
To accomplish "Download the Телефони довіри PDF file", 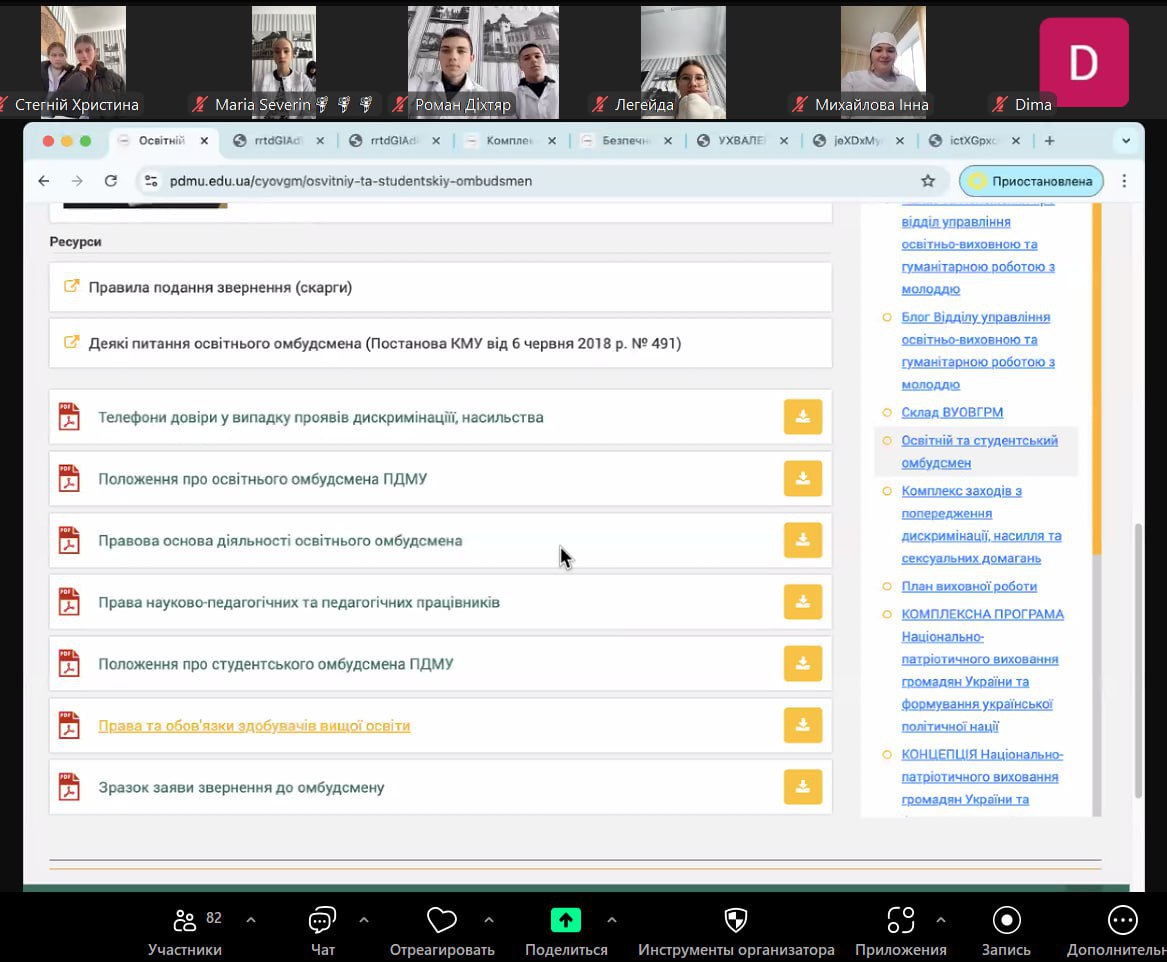I will tap(802, 417).
